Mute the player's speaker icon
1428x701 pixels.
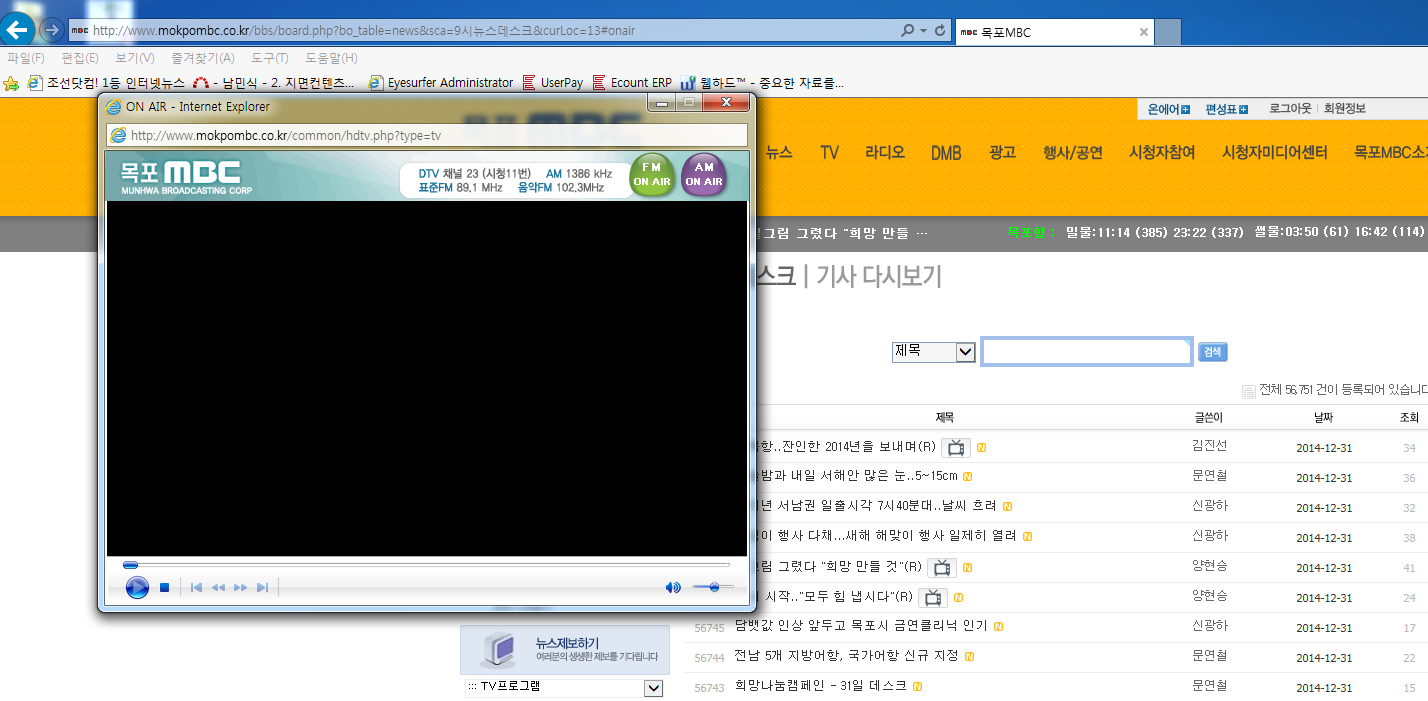click(x=673, y=588)
